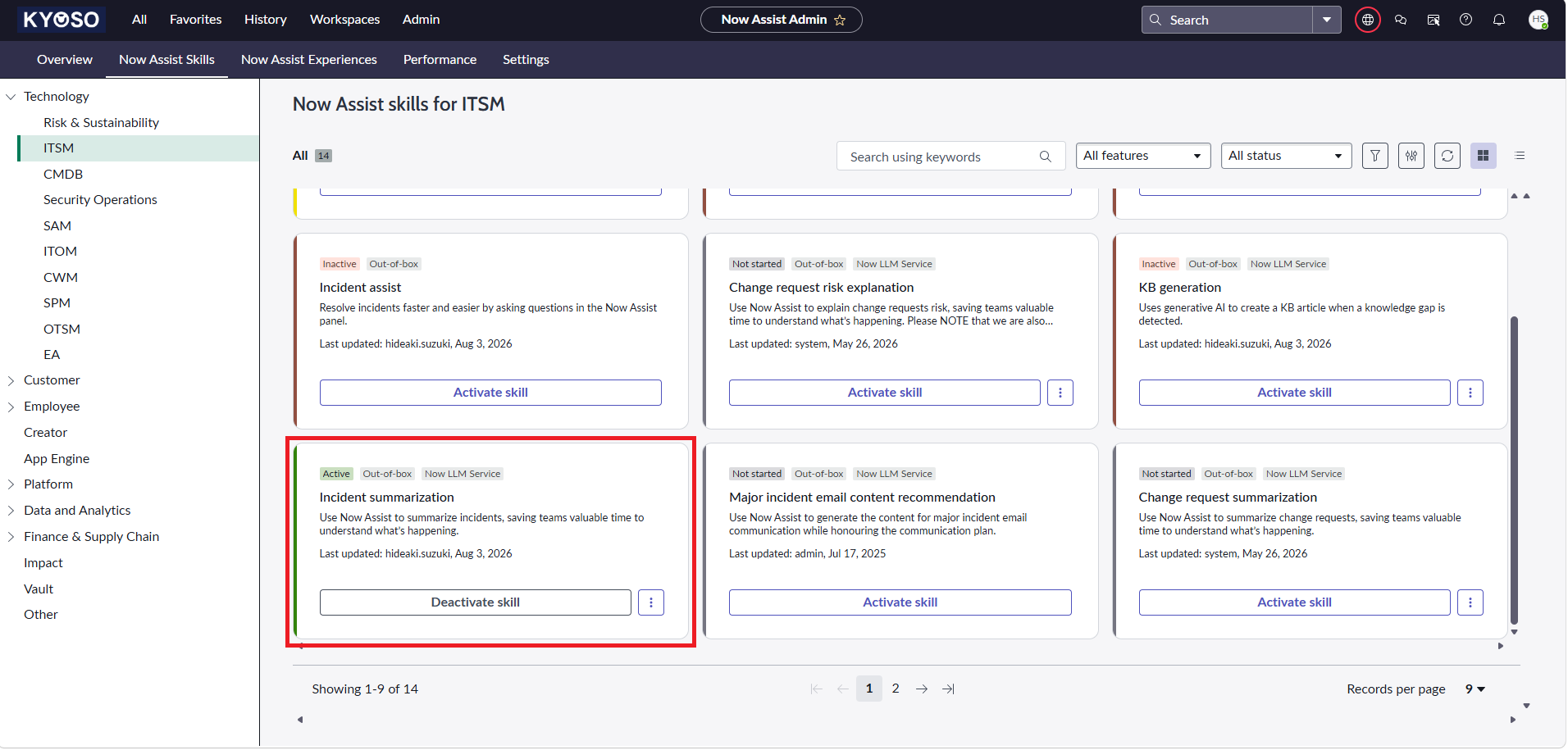Open the Workspaces menu
This screenshot has width=1568, height=750.
pos(344,20)
